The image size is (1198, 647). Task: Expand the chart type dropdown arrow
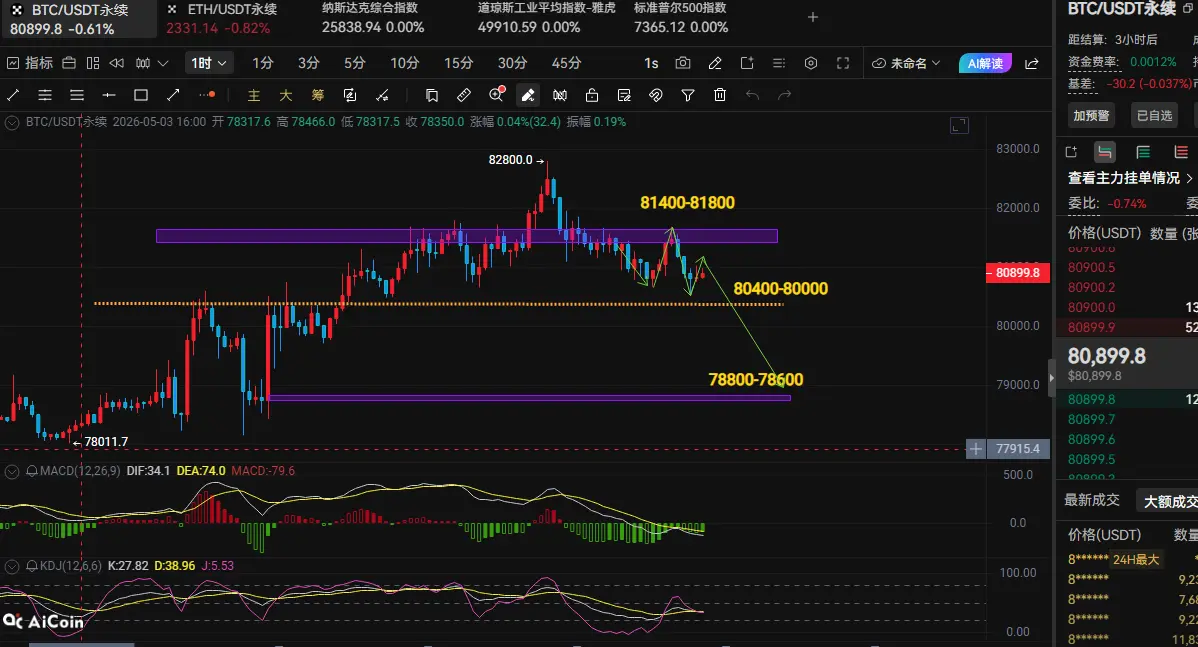click(x=163, y=63)
